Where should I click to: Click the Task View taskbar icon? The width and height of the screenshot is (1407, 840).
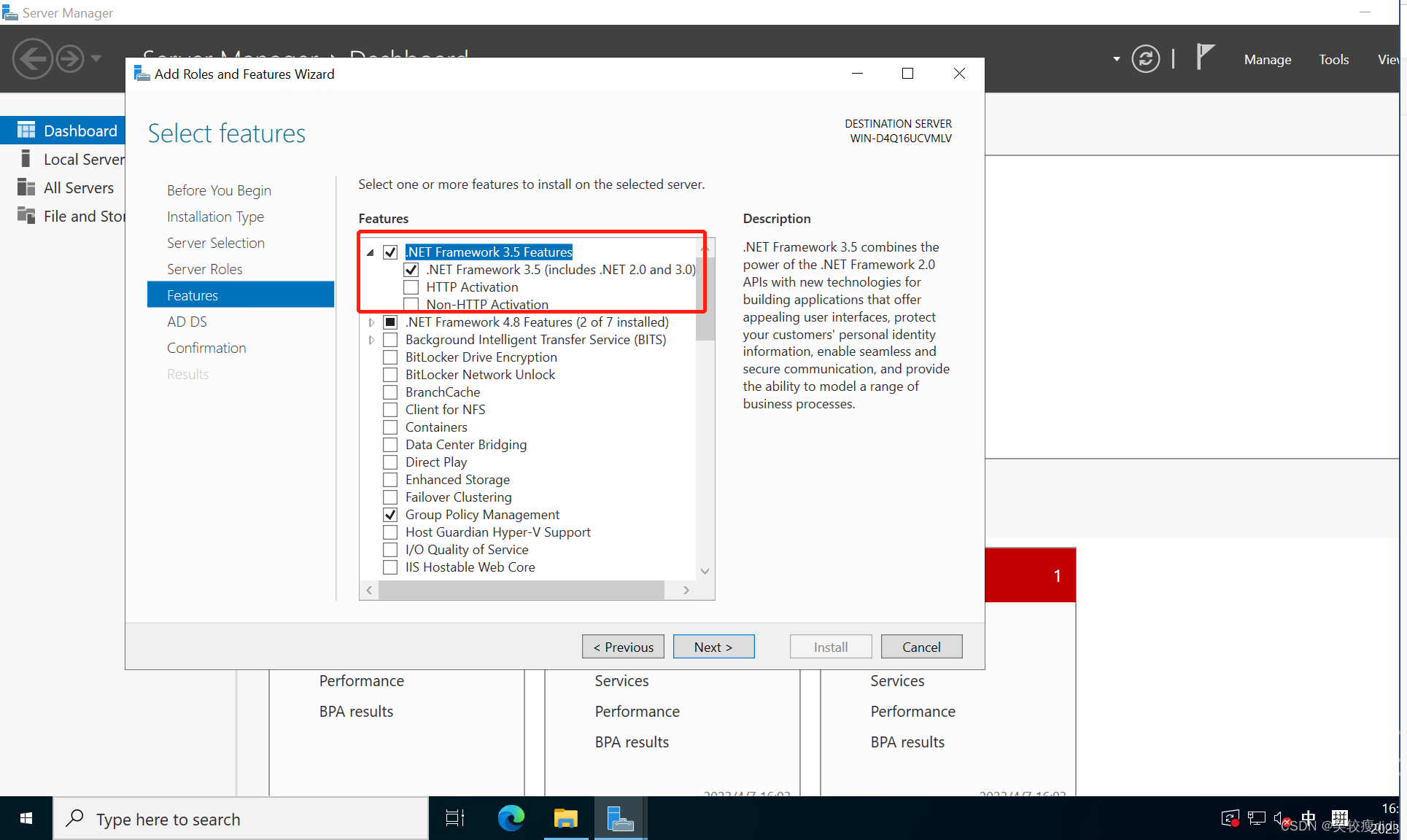coord(454,818)
